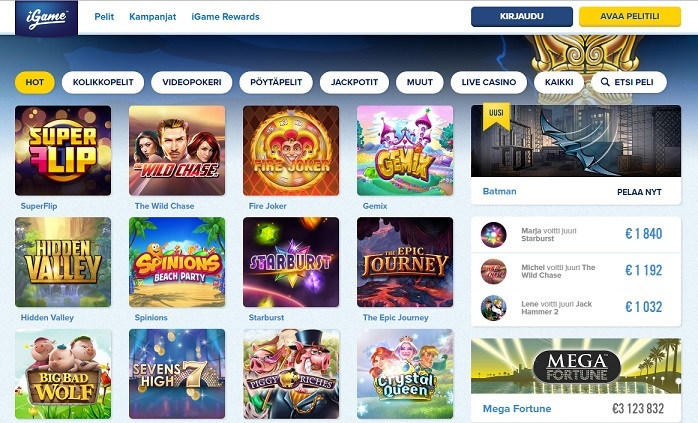Screen dimensions: 698x423
Task: Go to iGame Rewards page
Action: tap(225, 17)
